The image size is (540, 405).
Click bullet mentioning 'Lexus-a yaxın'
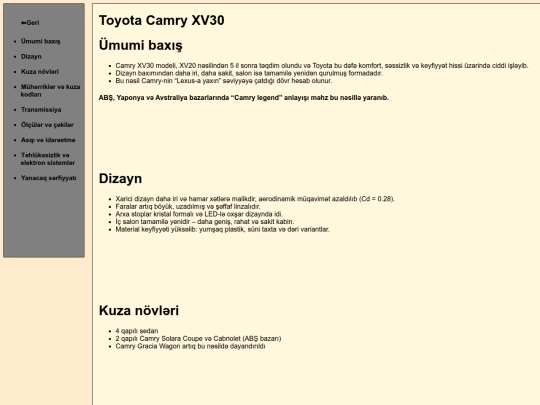(224, 81)
